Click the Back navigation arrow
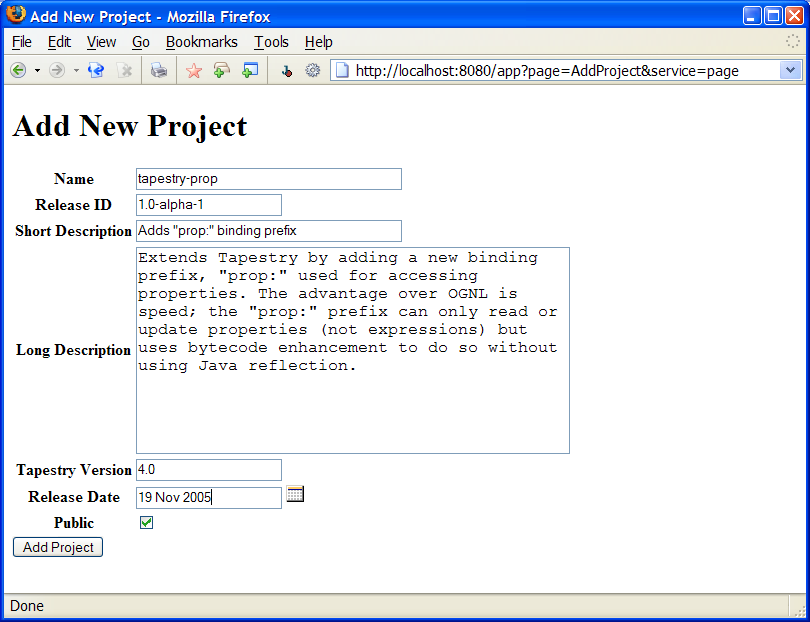810x622 pixels. (x=18, y=70)
